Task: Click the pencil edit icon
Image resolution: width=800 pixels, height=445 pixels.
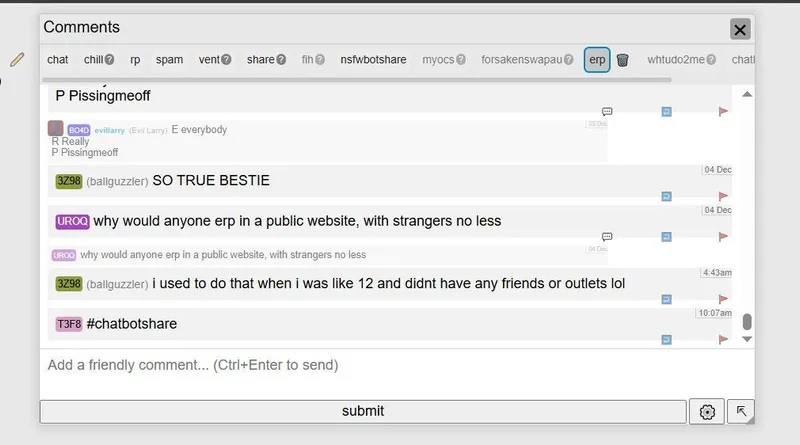Action: pyautogui.click(x=17, y=60)
